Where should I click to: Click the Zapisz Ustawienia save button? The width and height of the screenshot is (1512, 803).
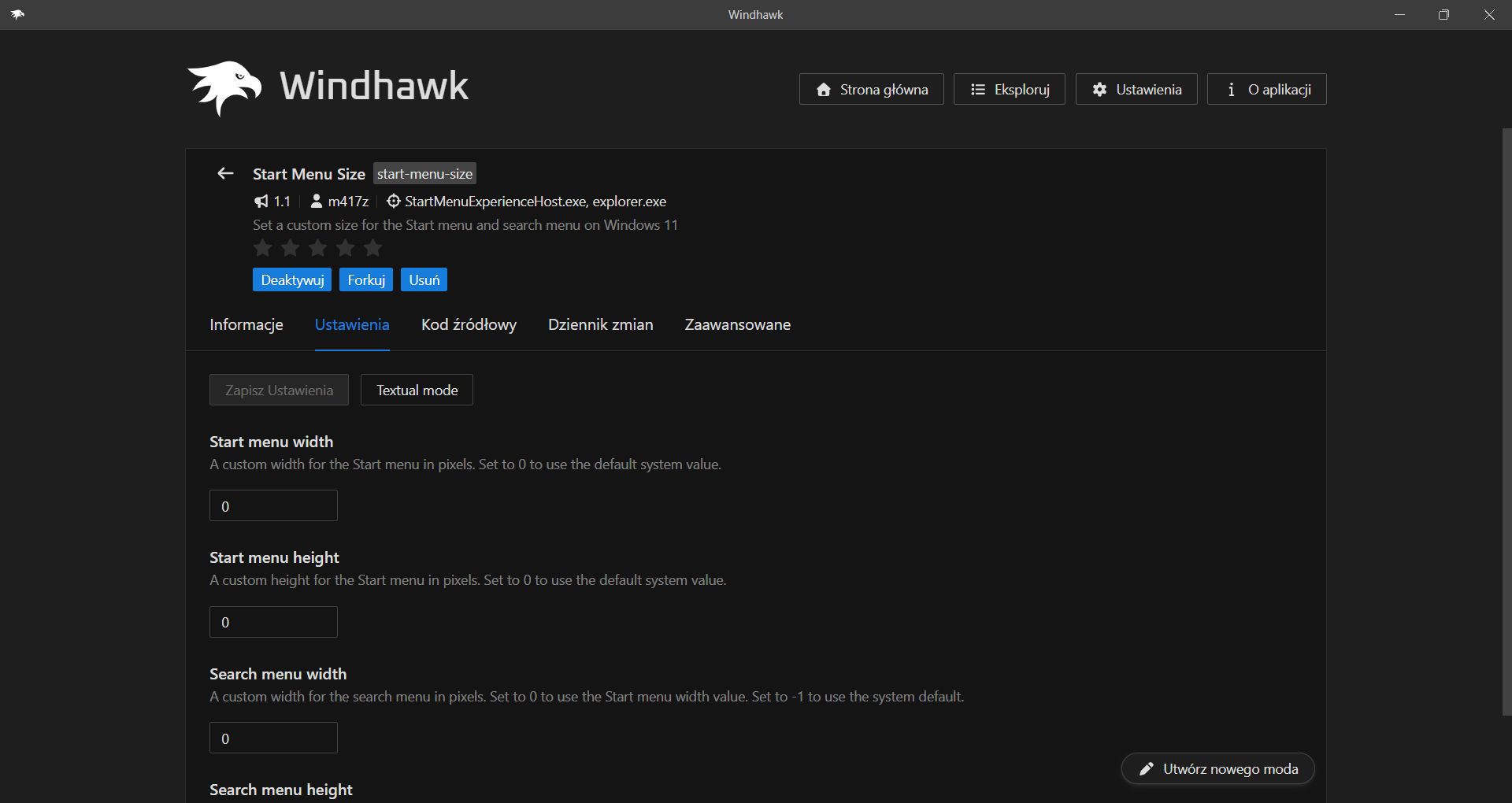click(279, 390)
